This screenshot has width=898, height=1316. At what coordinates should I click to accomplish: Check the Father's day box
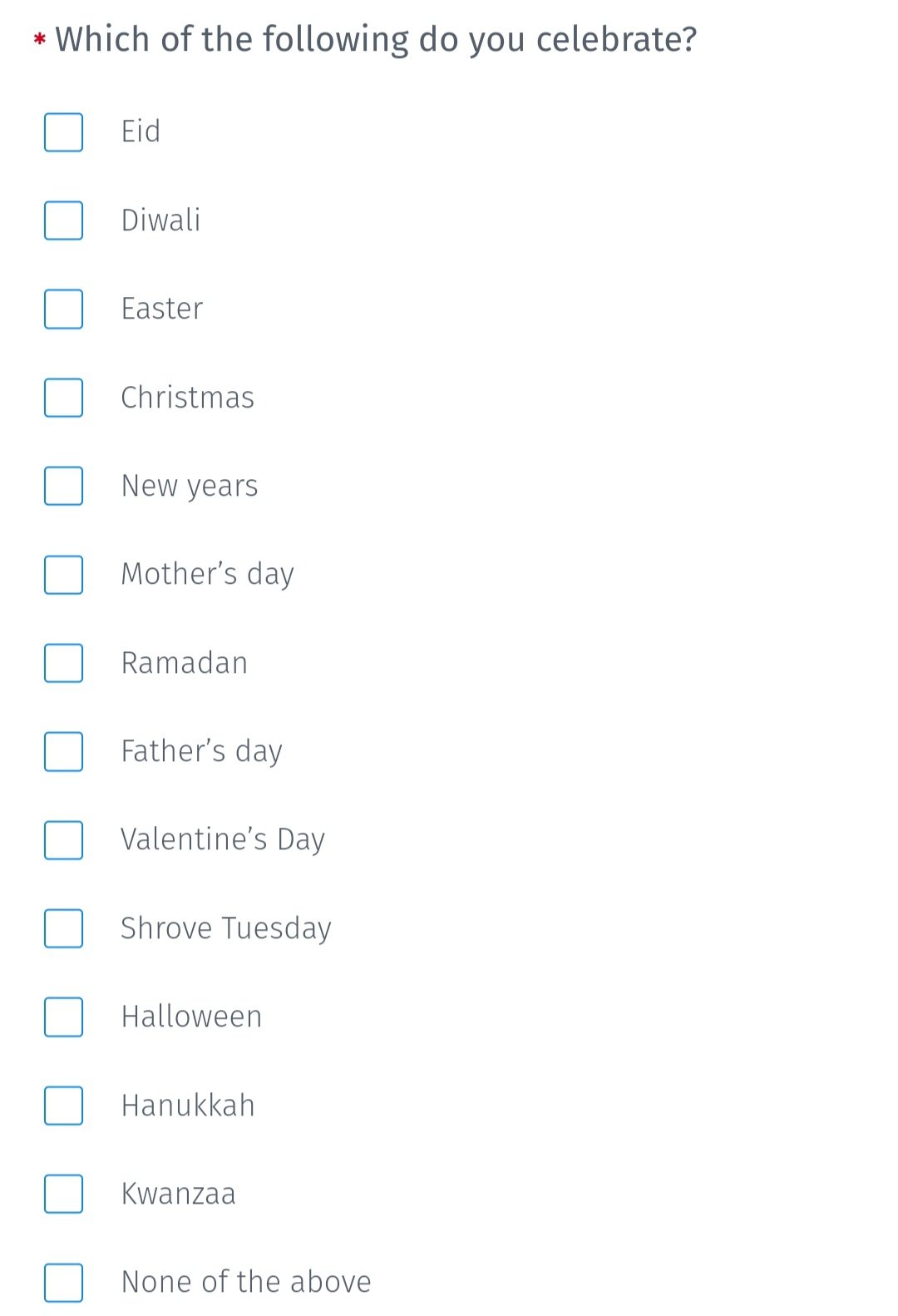coord(63,751)
